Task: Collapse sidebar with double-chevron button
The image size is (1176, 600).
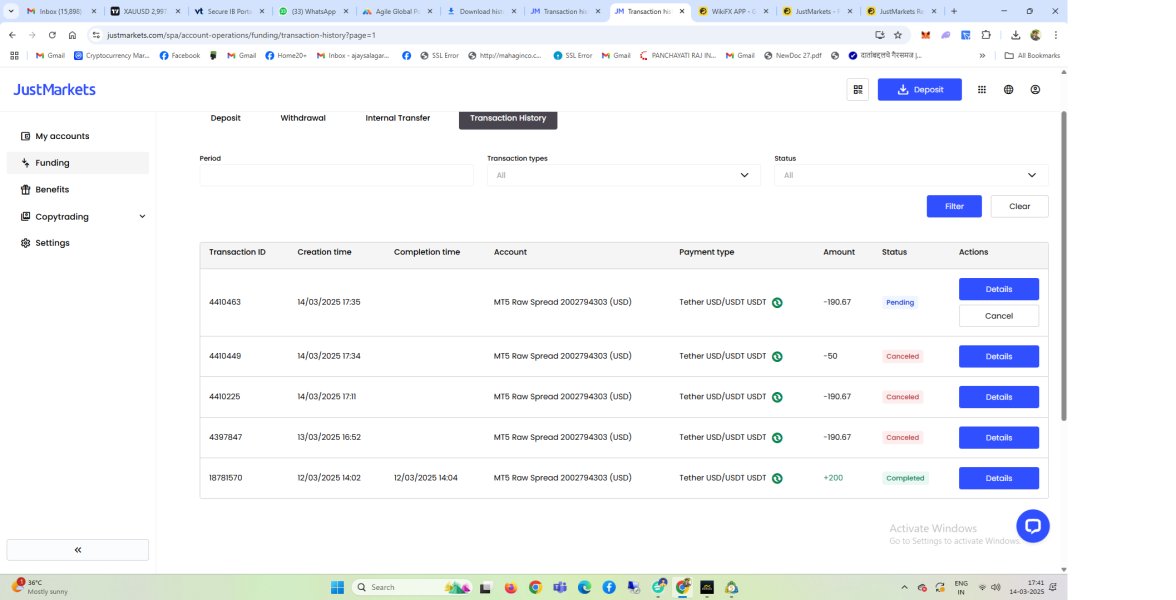Action: pos(77,550)
